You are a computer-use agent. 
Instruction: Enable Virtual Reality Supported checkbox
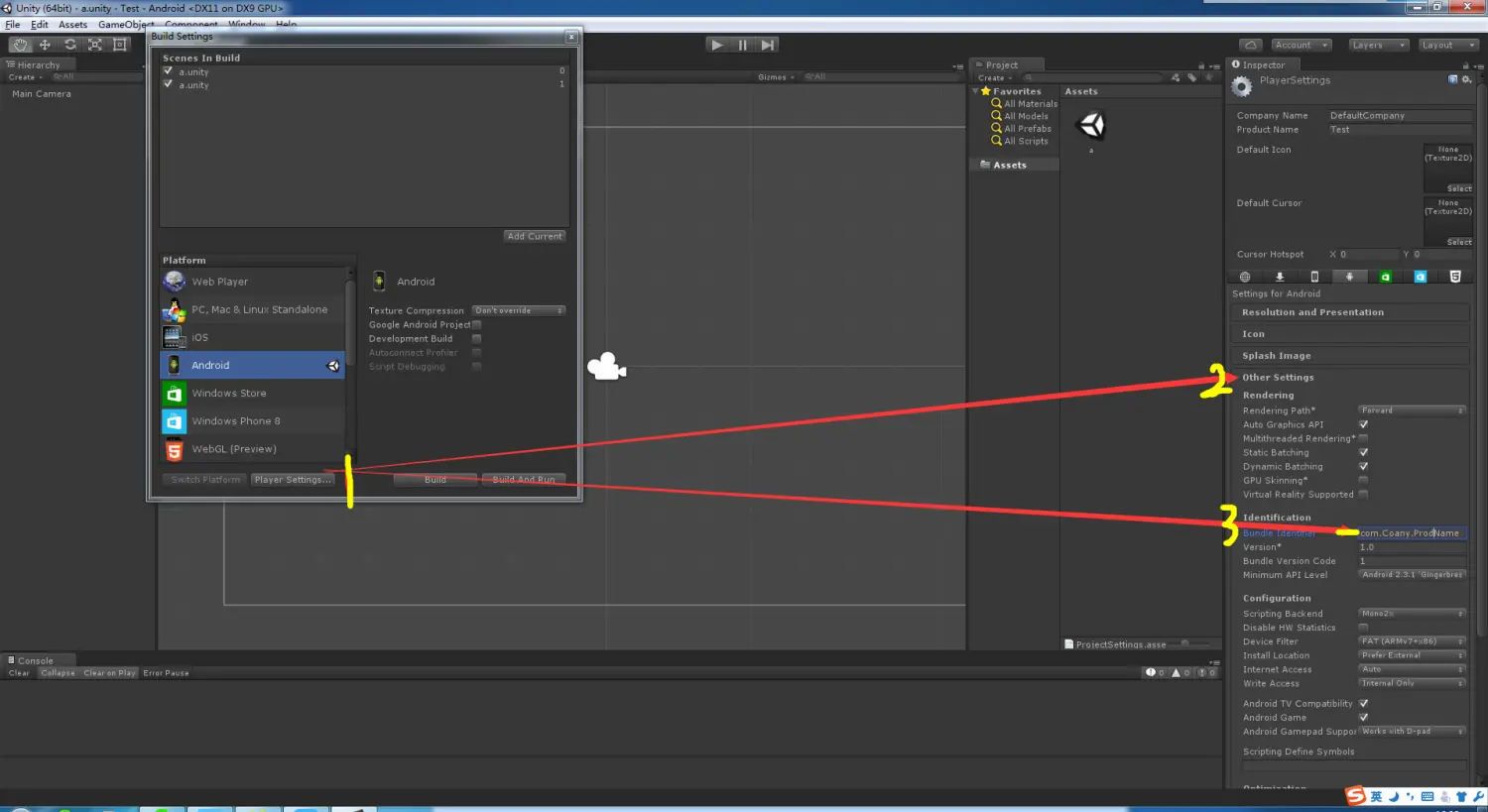[1363, 494]
